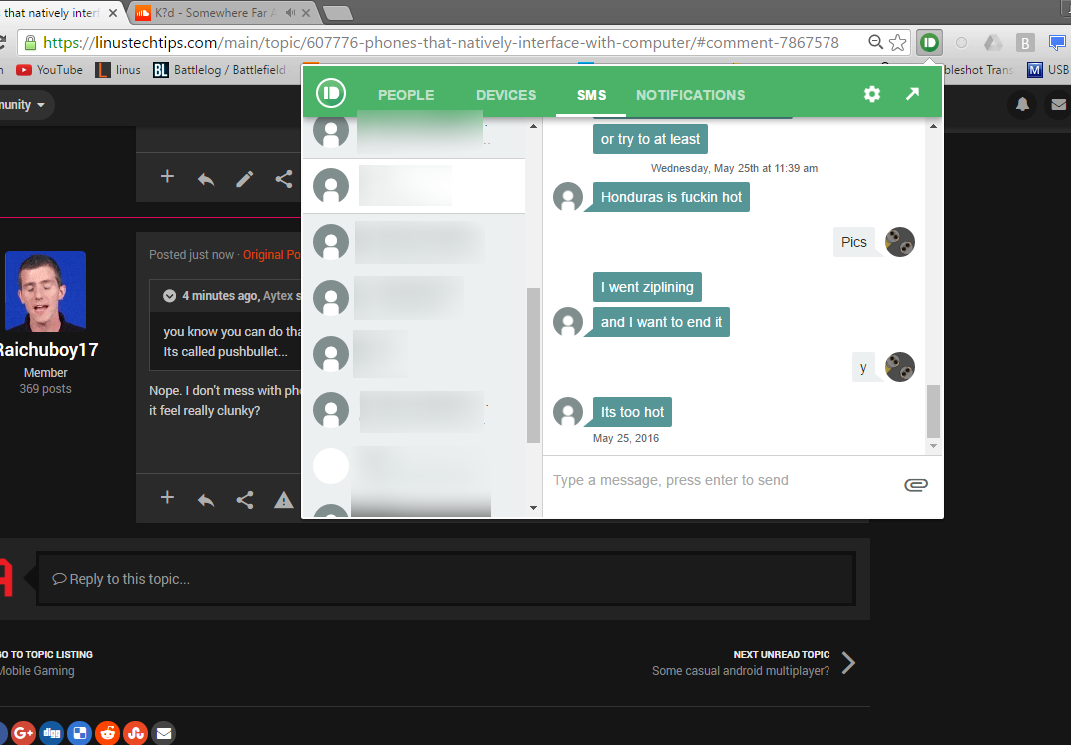Go to next unread topic arrow
Image resolution: width=1071 pixels, height=745 pixels.
848,662
